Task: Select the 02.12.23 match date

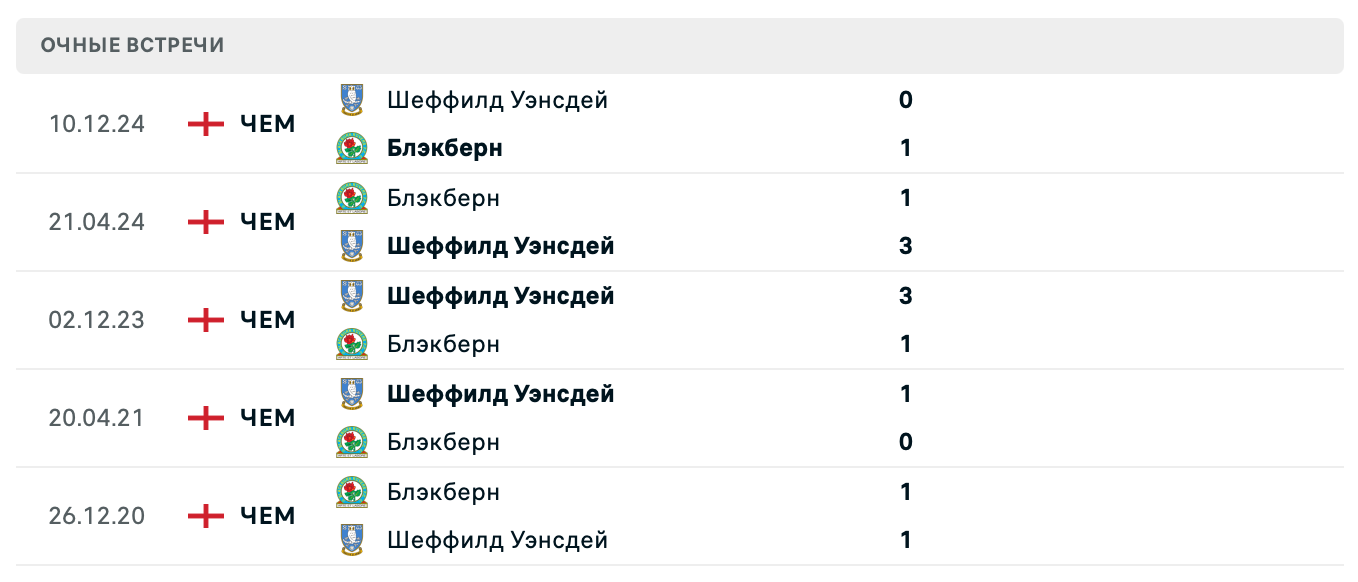Action: point(96,320)
